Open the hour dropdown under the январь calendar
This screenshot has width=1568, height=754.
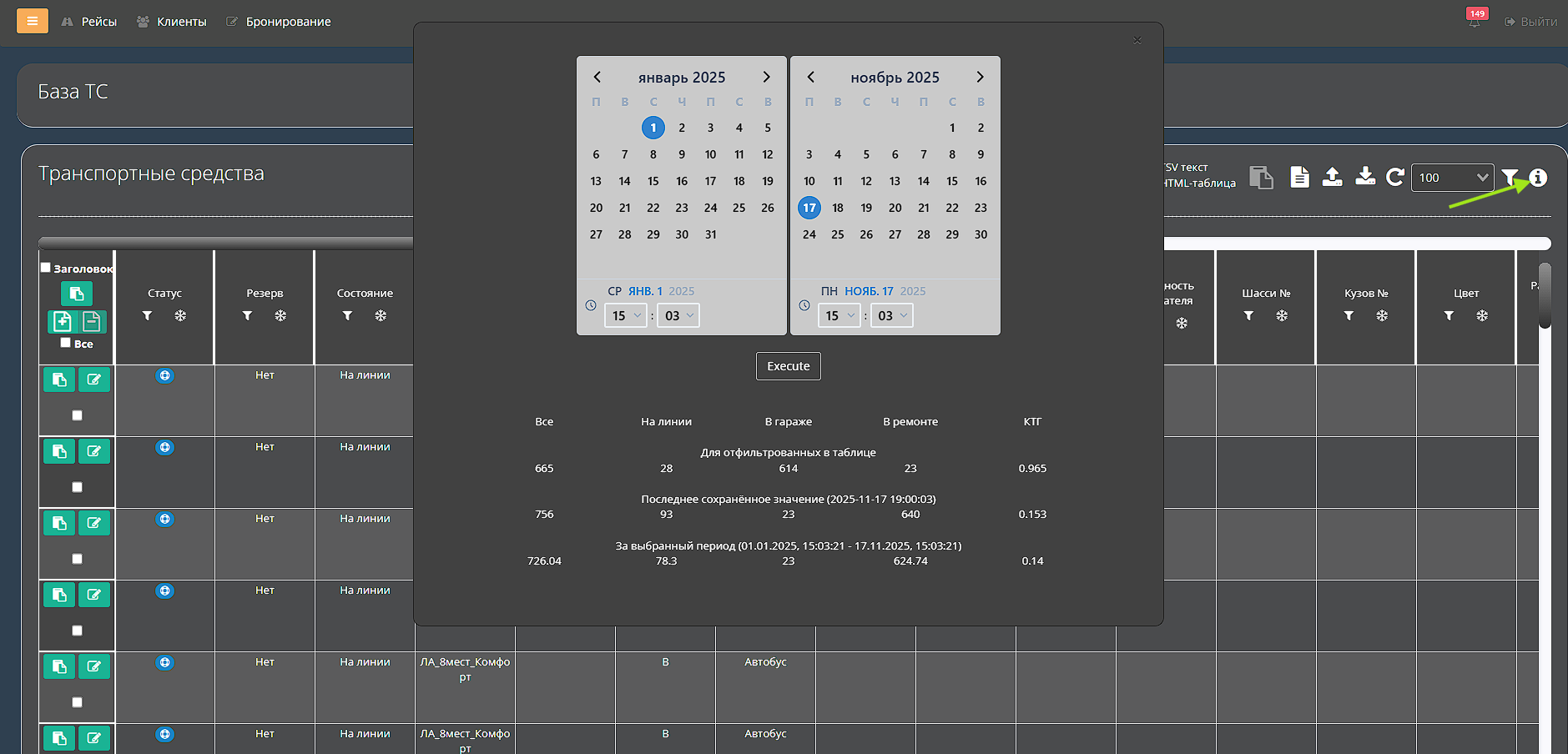click(x=626, y=315)
